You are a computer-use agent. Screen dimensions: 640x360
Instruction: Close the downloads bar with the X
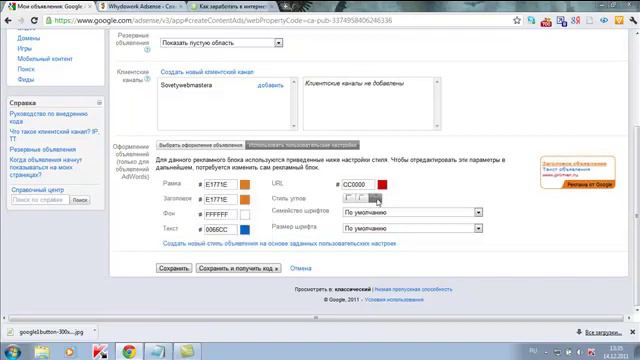(632, 332)
